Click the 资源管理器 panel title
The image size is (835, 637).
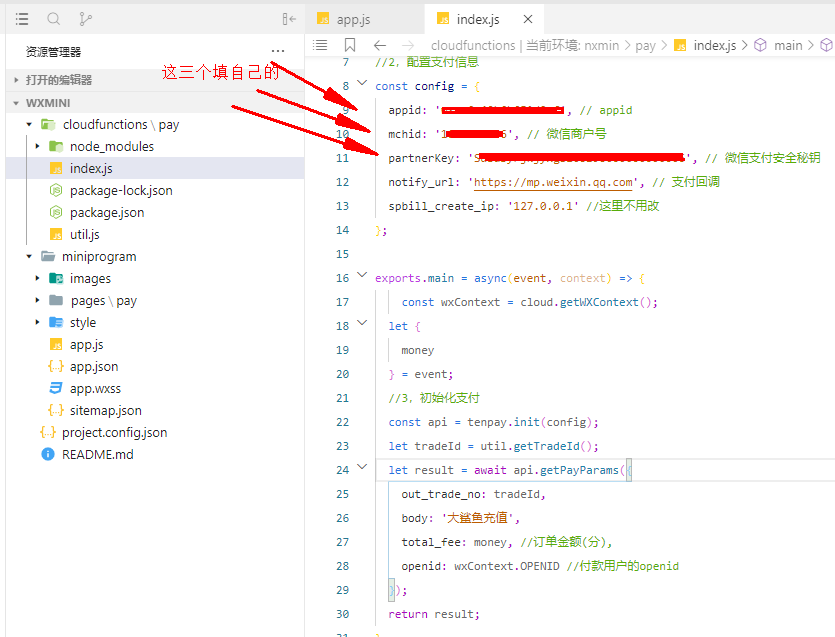point(53,52)
